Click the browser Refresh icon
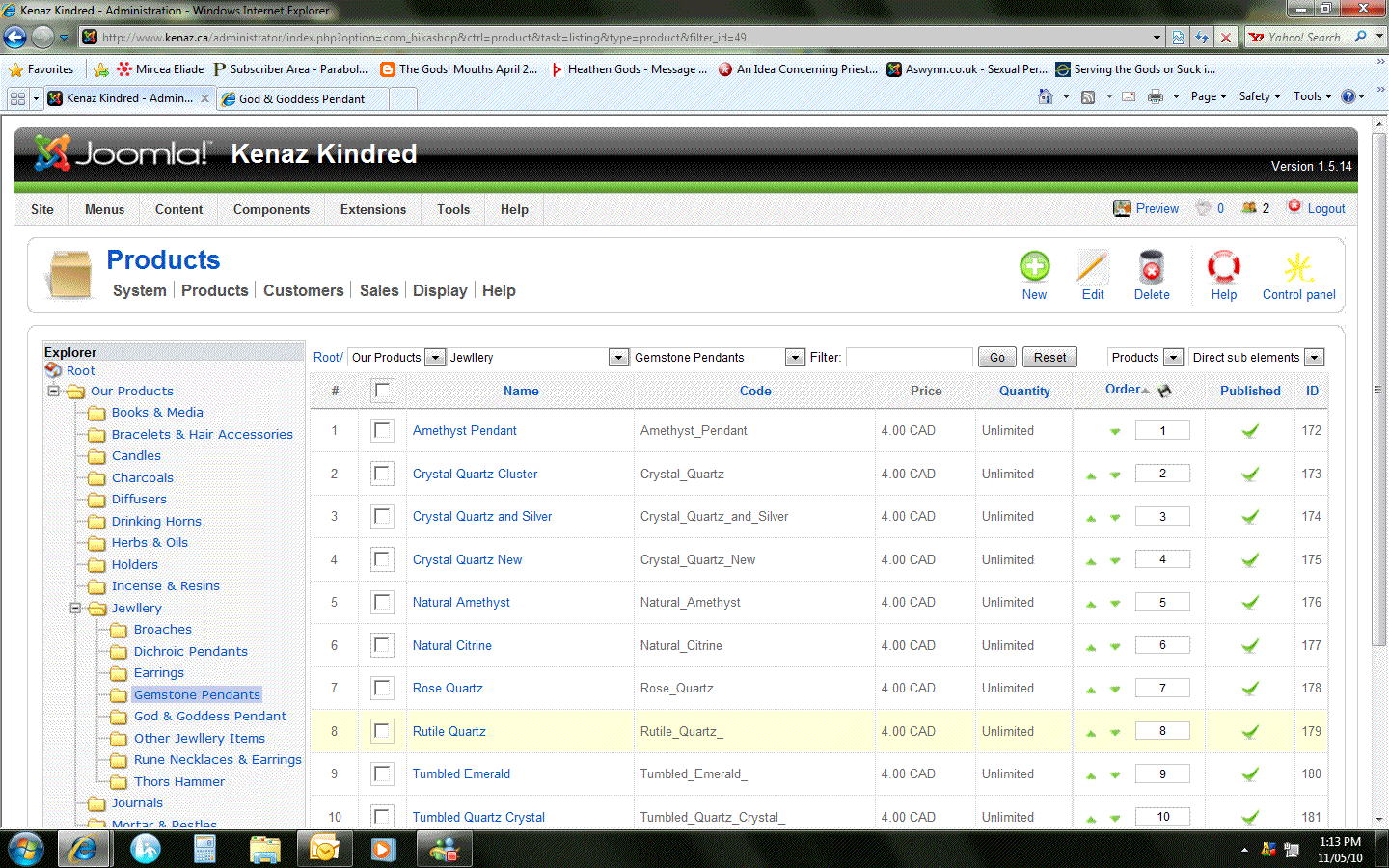This screenshot has width=1389, height=868. coord(1202,38)
